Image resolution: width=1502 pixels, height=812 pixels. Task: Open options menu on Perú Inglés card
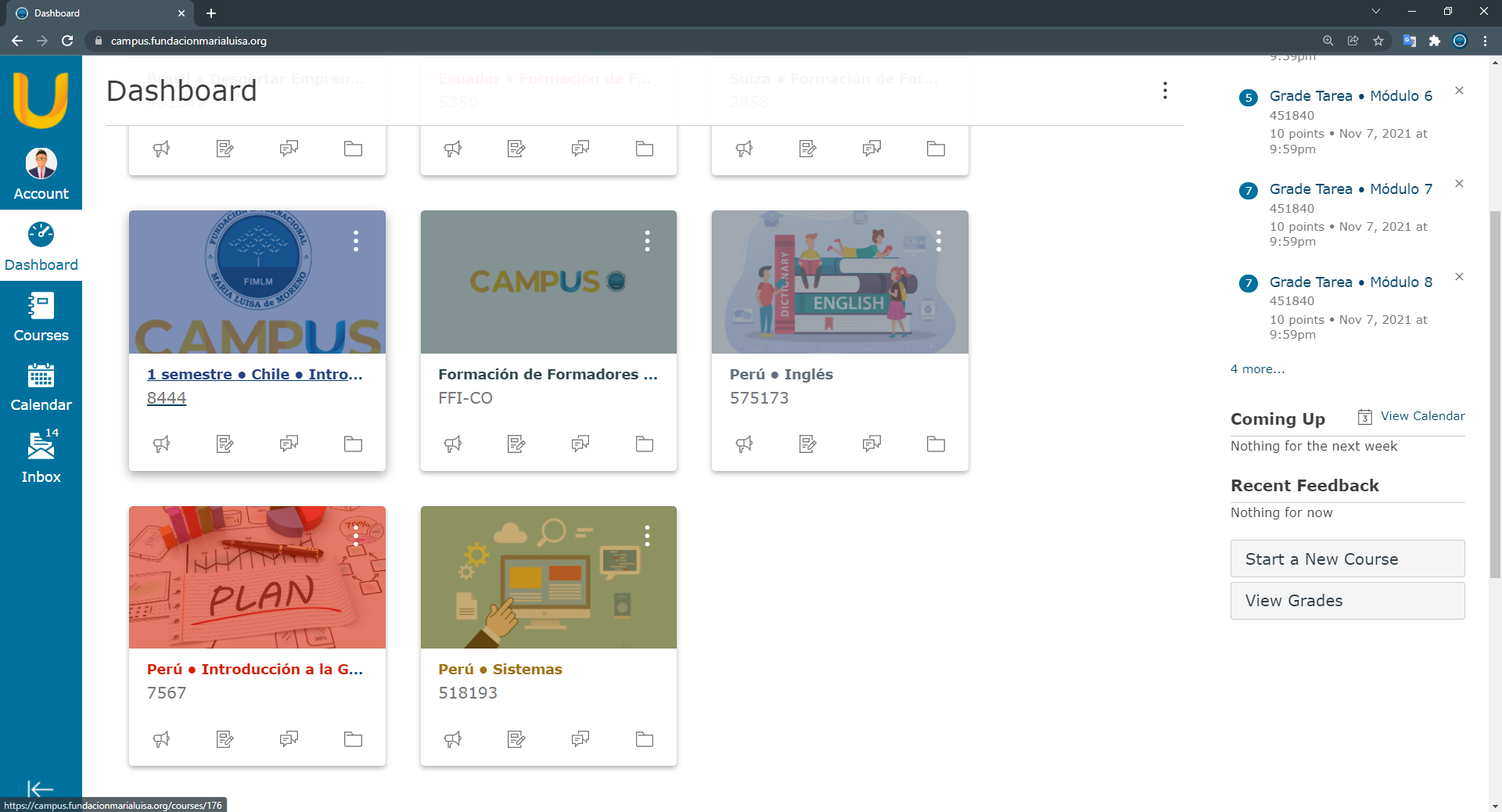click(938, 241)
